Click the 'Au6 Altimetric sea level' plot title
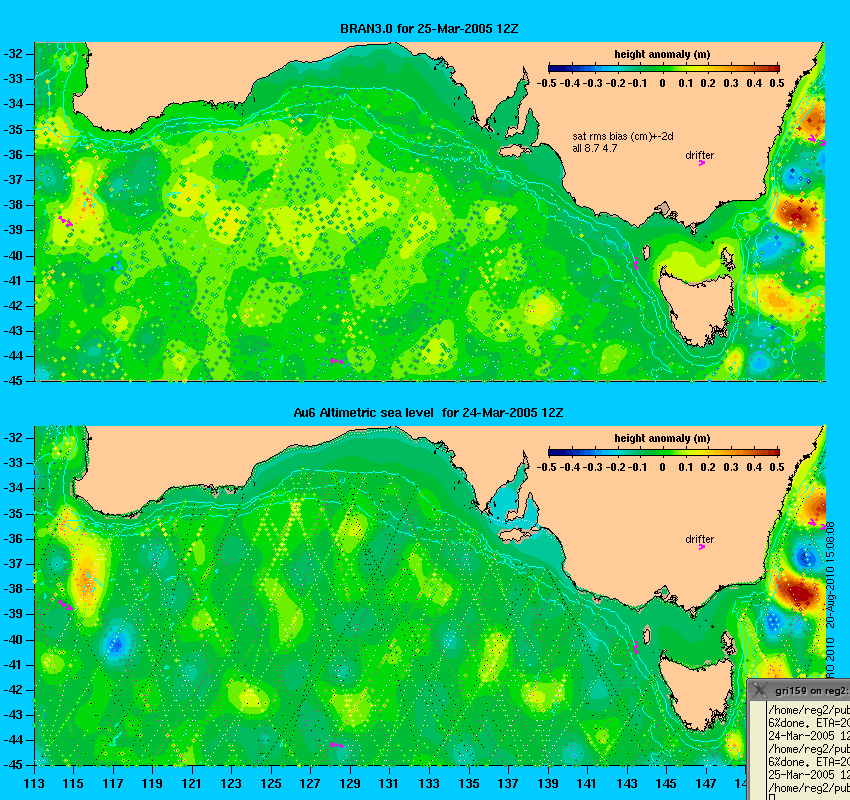This screenshot has width=850, height=800. coord(363,412)
